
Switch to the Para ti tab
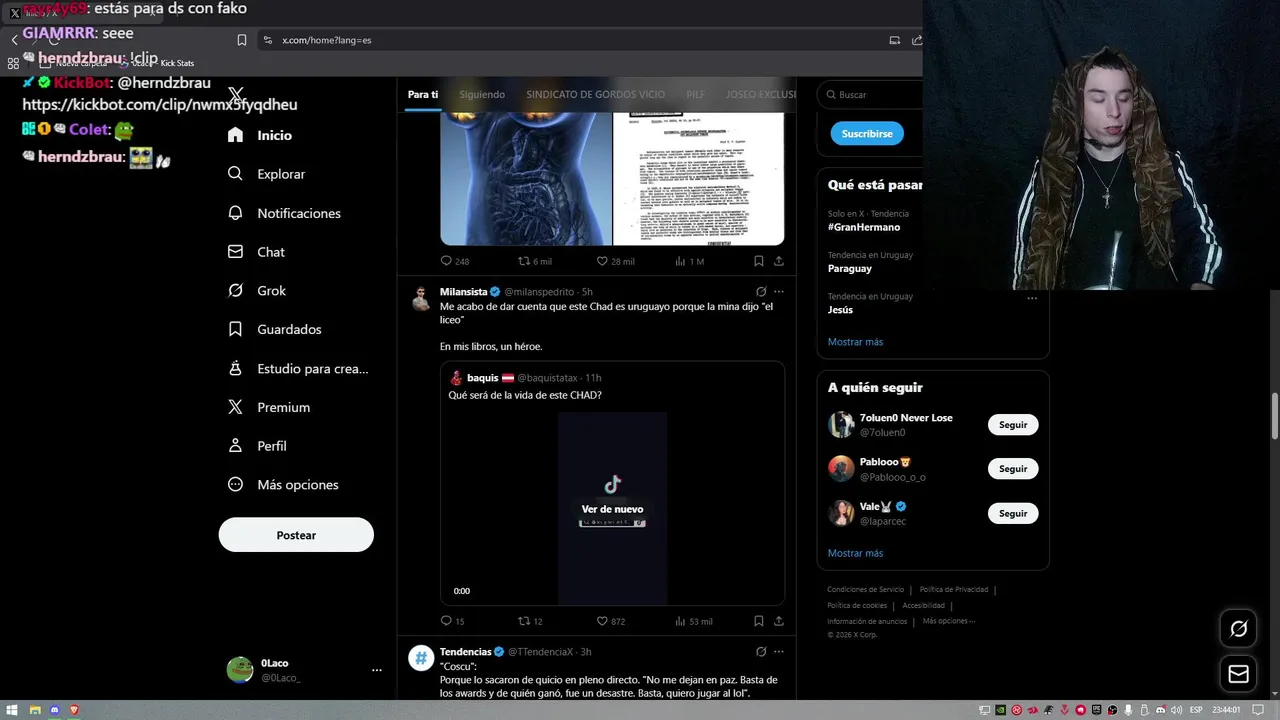click(423, 94)
